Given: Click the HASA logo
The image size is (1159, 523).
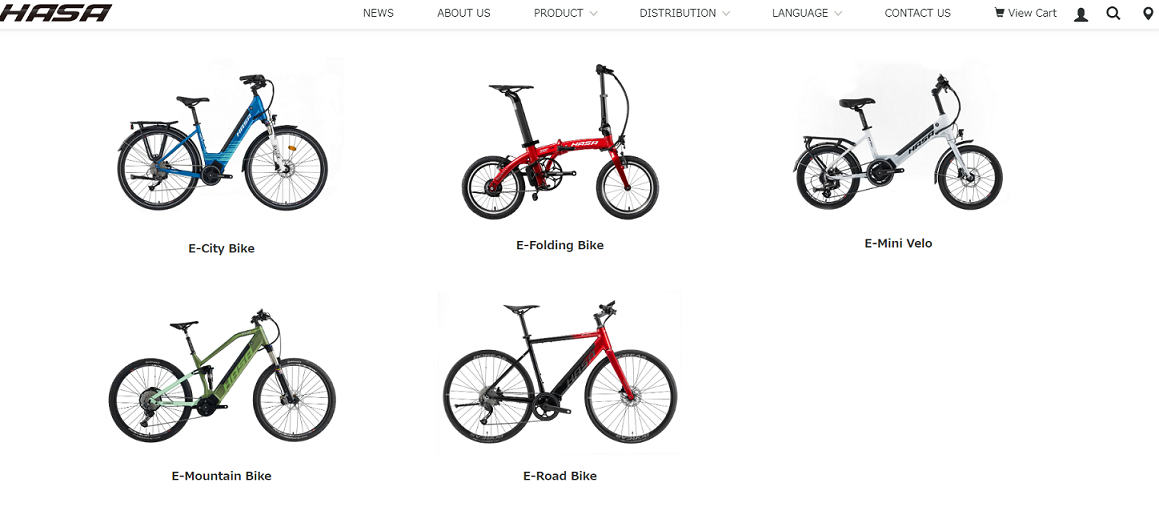Looking at the screenshot, I should click(x=55, y=13).
